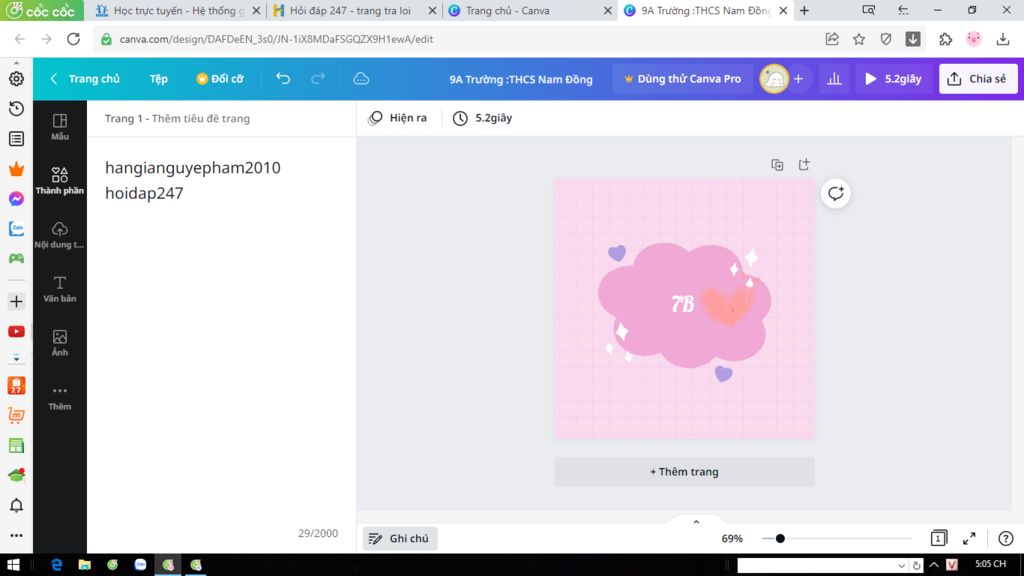Switch to Trang chủ - Canva tab

coord(530,10)
